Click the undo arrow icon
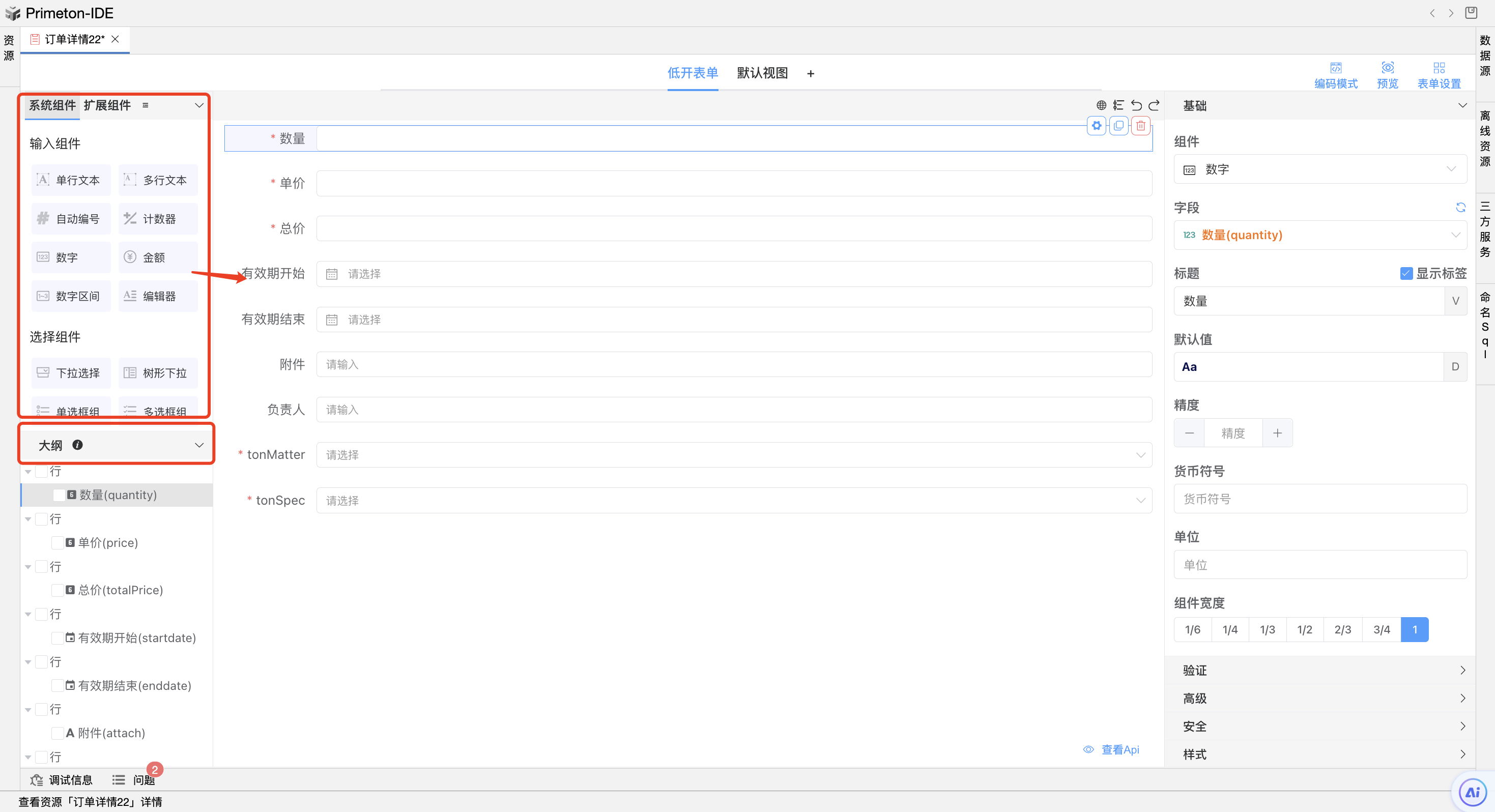This screenshot has width=1495, height=812. (x=1136, y=105)
